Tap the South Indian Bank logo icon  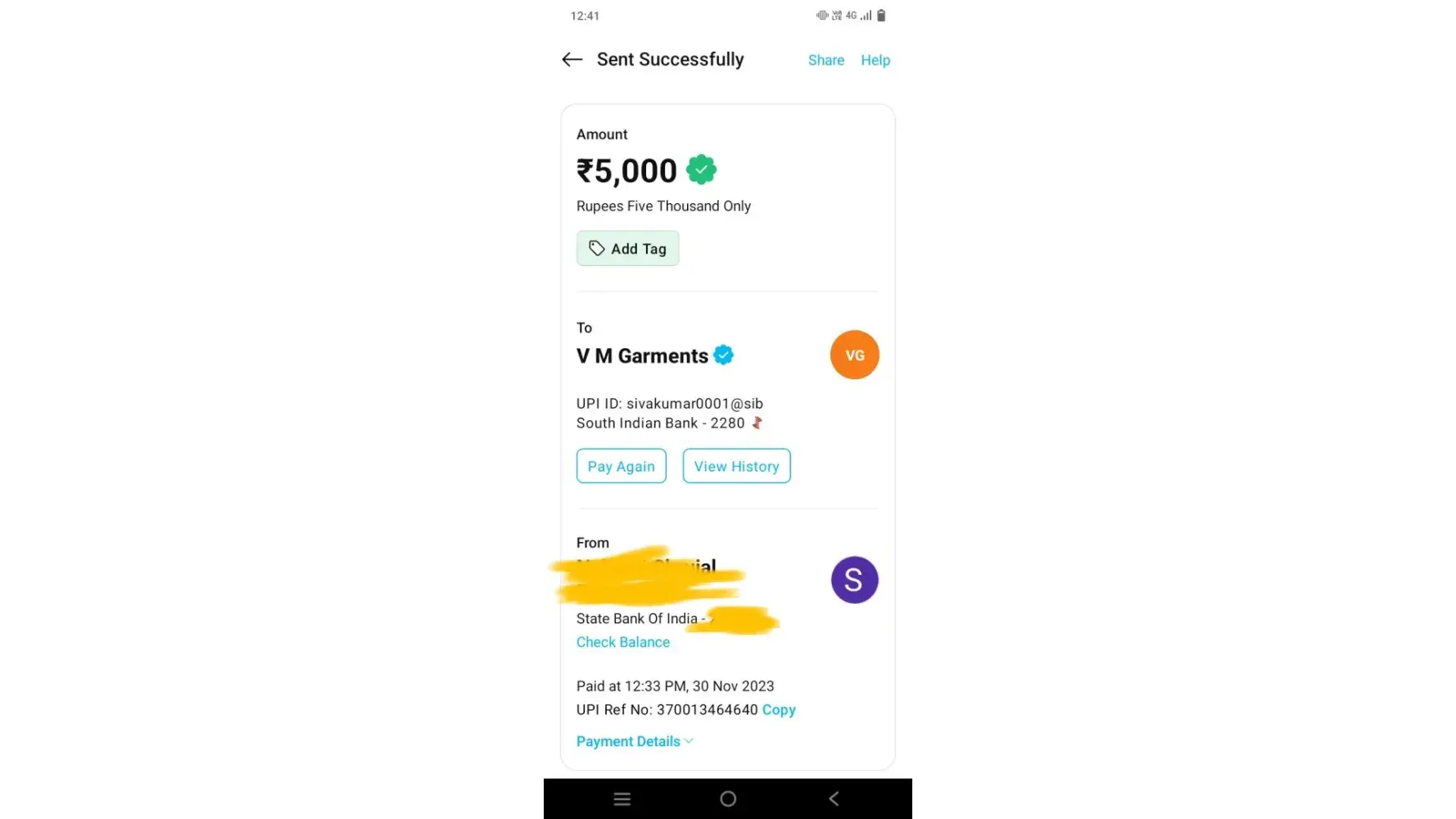(757, 423)
